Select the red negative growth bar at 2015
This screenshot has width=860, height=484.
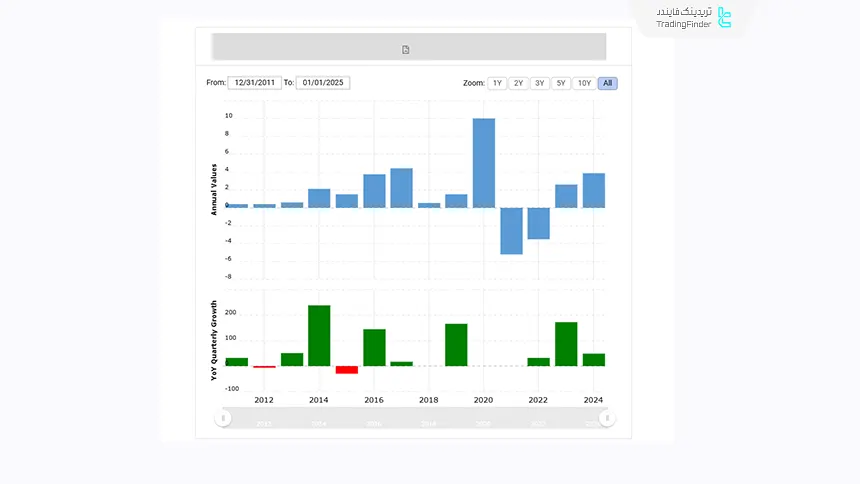pos(346,370)
